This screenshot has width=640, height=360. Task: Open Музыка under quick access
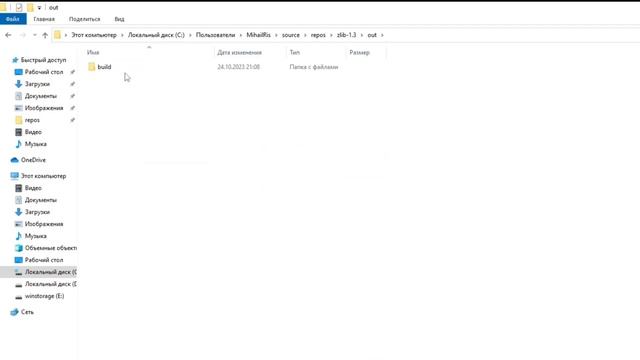pyautogui.click(x=36, y=144)
